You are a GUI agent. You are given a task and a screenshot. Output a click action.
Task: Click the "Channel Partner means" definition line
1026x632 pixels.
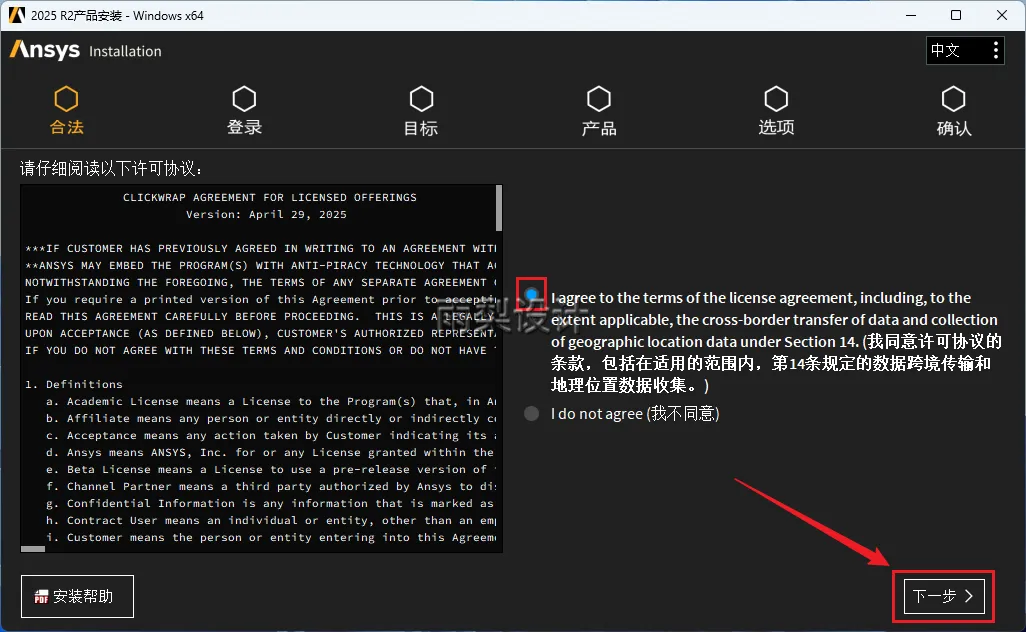pyautogui.click(x=272, y=486)
